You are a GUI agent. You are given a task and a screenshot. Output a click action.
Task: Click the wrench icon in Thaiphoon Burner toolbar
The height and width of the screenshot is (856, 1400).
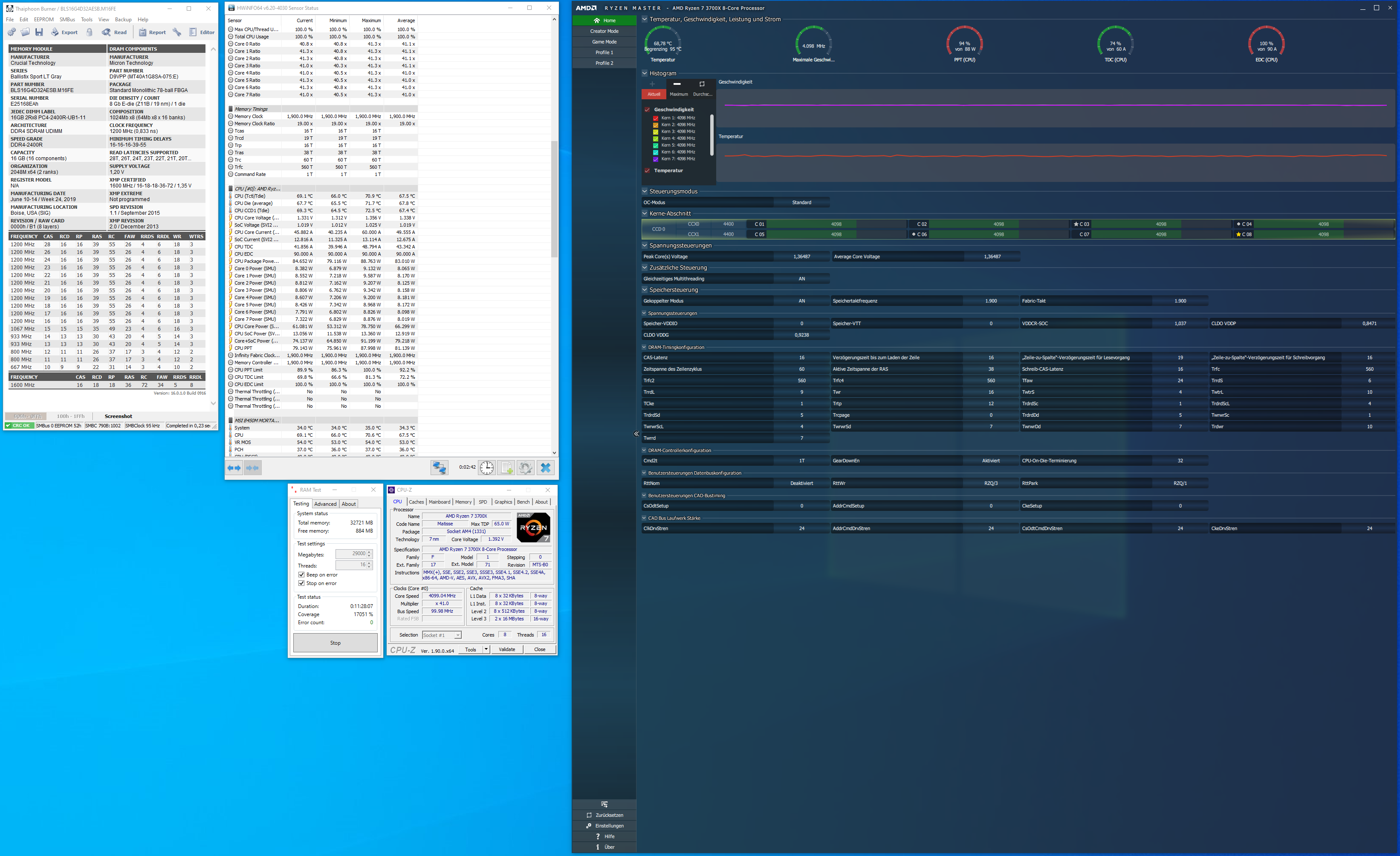[177, 32]
